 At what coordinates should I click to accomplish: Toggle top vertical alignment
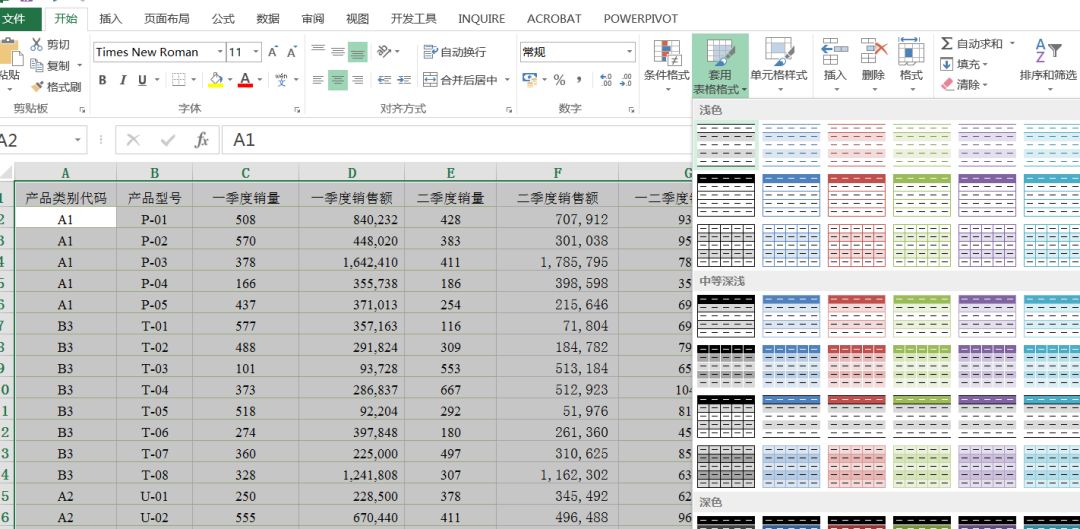(318, 52)
